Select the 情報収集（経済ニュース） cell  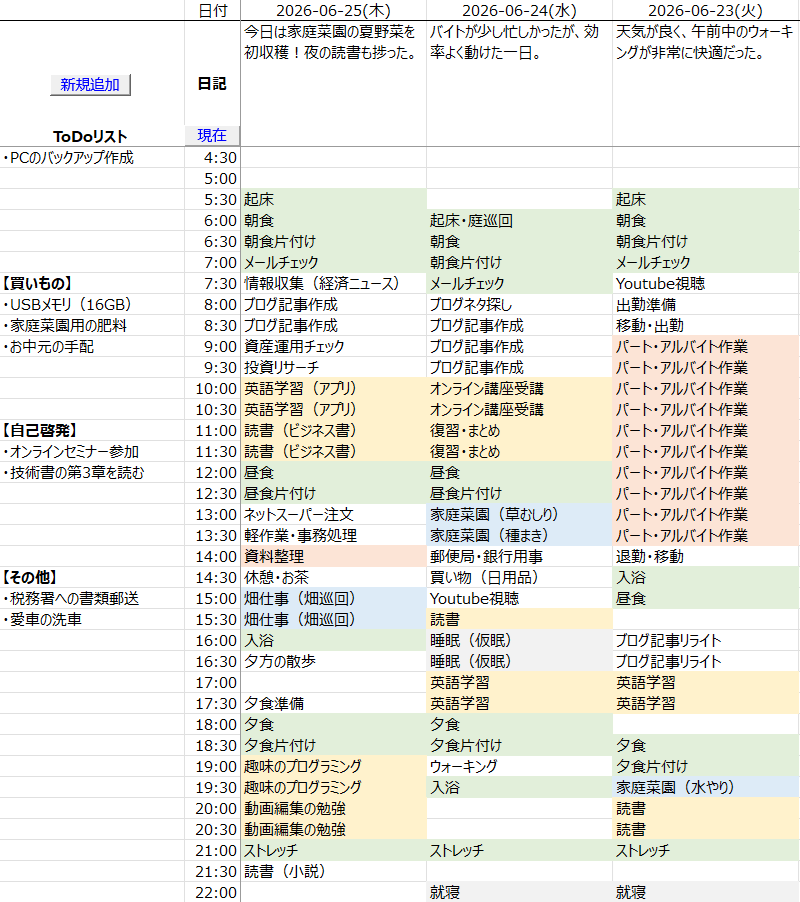point(333,283)
